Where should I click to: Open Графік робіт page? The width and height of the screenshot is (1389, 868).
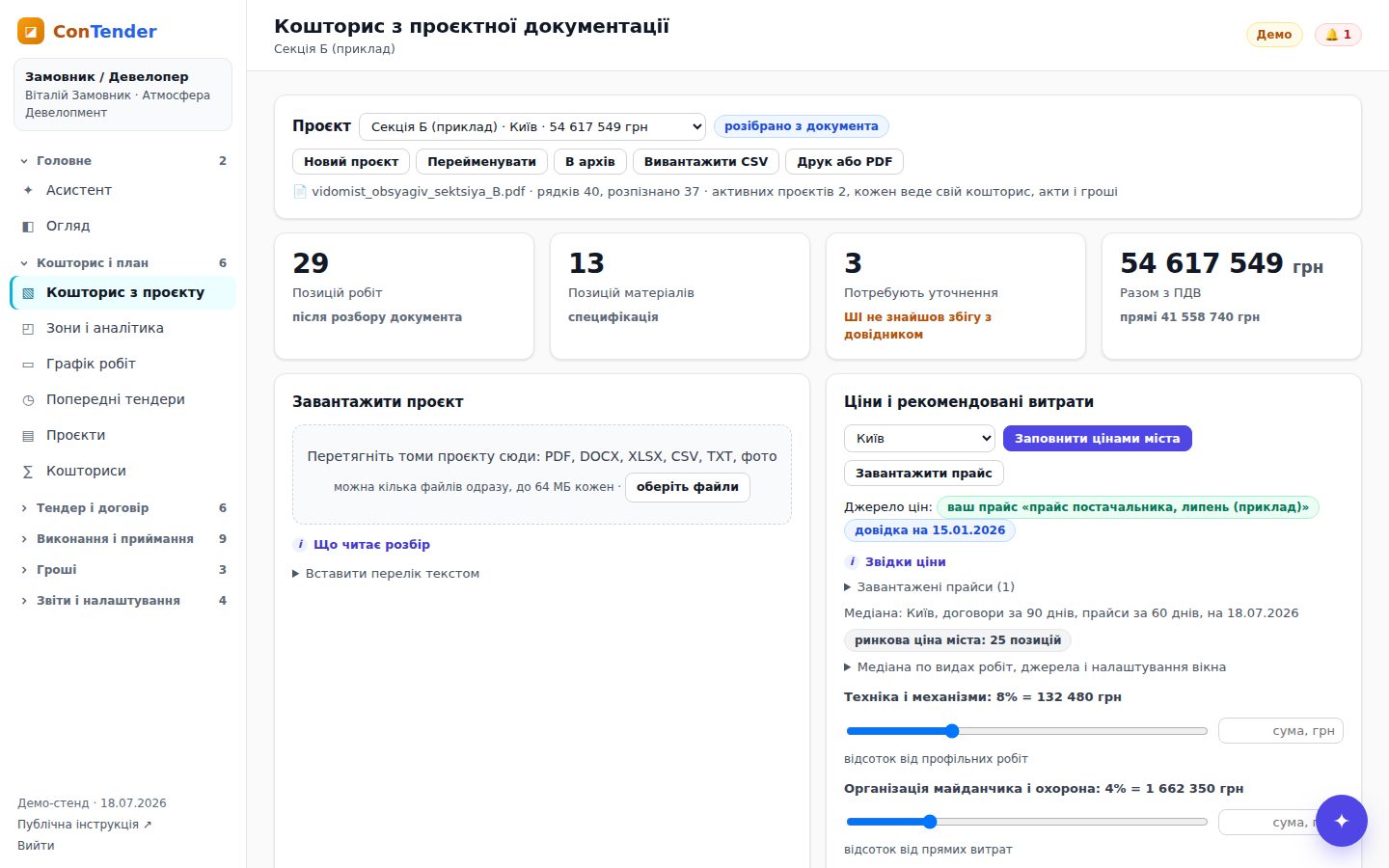[x=123, y=364]
